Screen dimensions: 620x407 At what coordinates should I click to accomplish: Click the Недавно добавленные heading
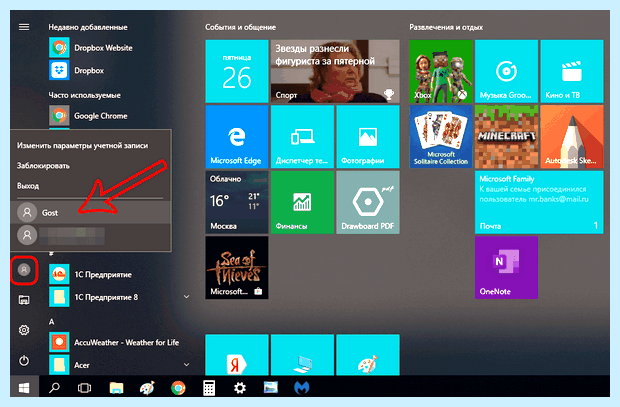[x=88, y=27]
